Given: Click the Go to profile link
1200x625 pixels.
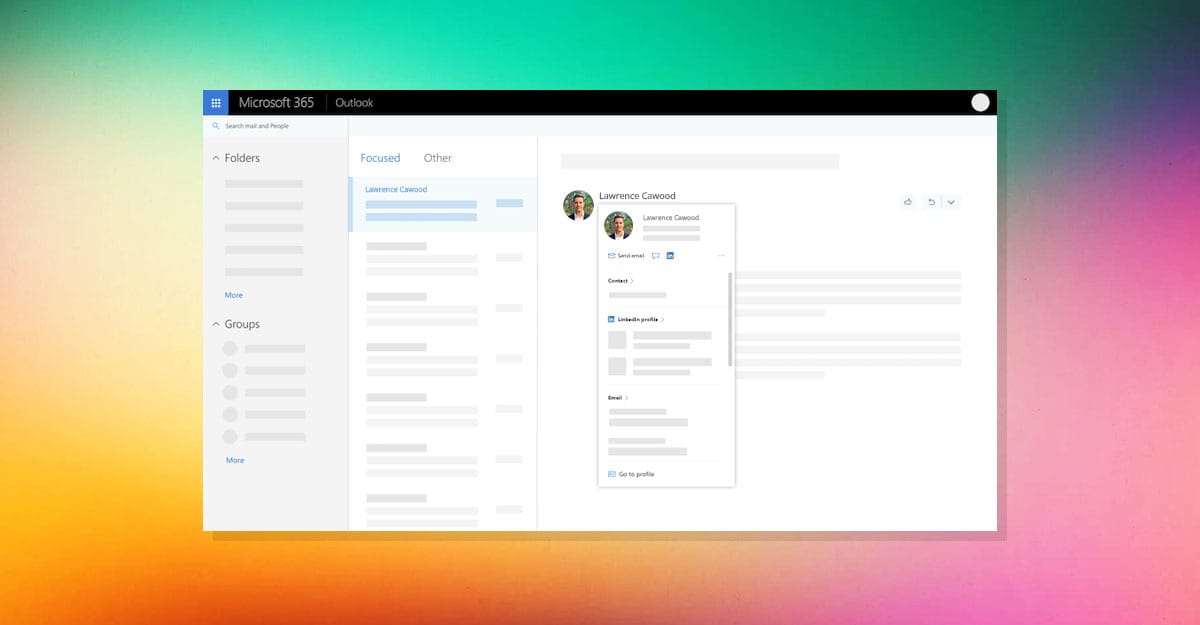Looking at the screenshot, I should [x=633, y=473].
